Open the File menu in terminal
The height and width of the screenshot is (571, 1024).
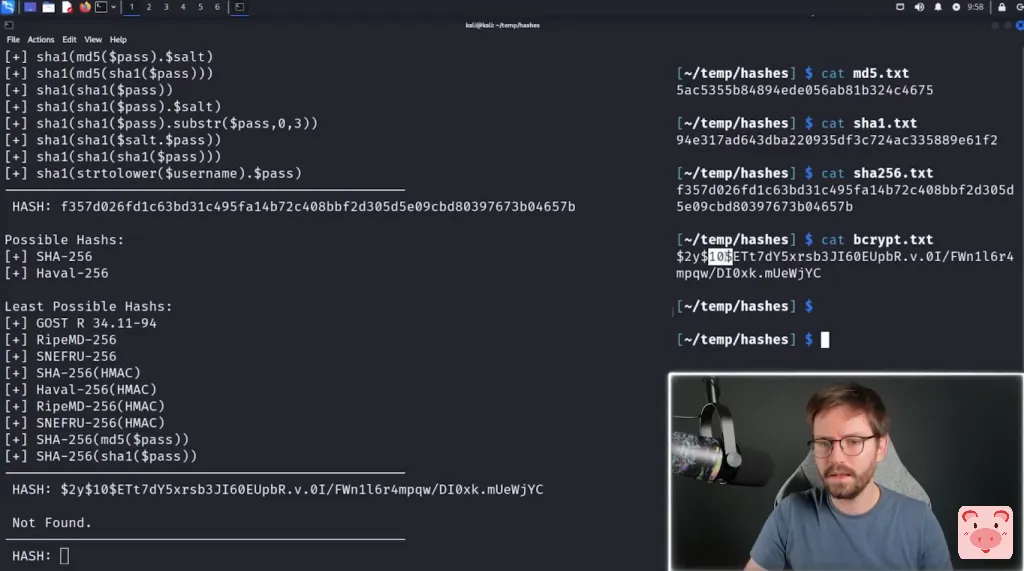tap(13, 40)
